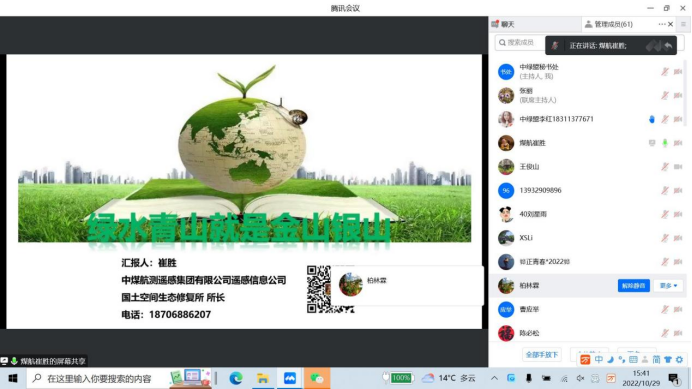Click member name 陈必松
The height and width of the screenshot is (389, 692).
(529, 333)
